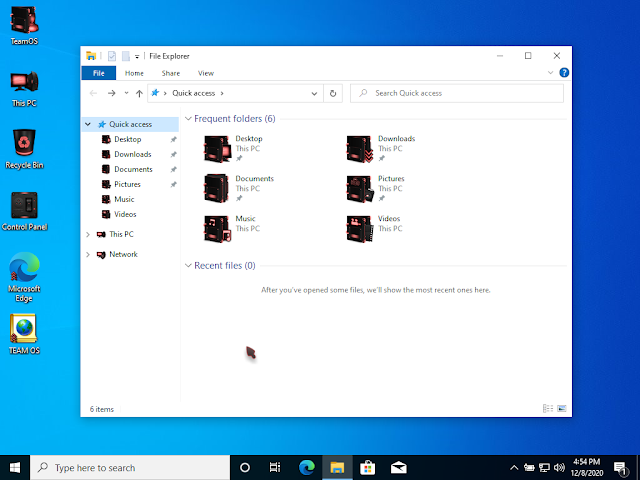Select the Microsoft Edge desktop shortcut
Image resolution: width=640 pixels, height=480 pixels.
pyautogui.click(x=24, y=277)
